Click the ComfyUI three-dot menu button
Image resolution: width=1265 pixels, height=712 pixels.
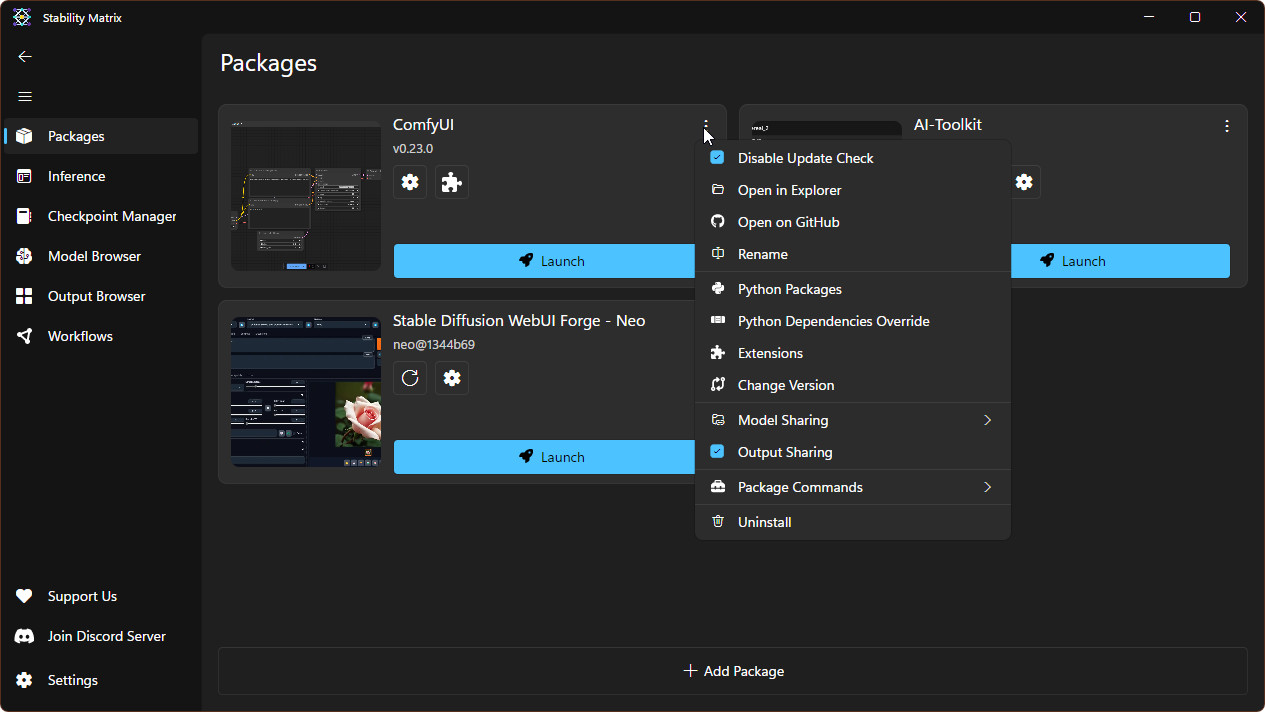coord(706,126)
